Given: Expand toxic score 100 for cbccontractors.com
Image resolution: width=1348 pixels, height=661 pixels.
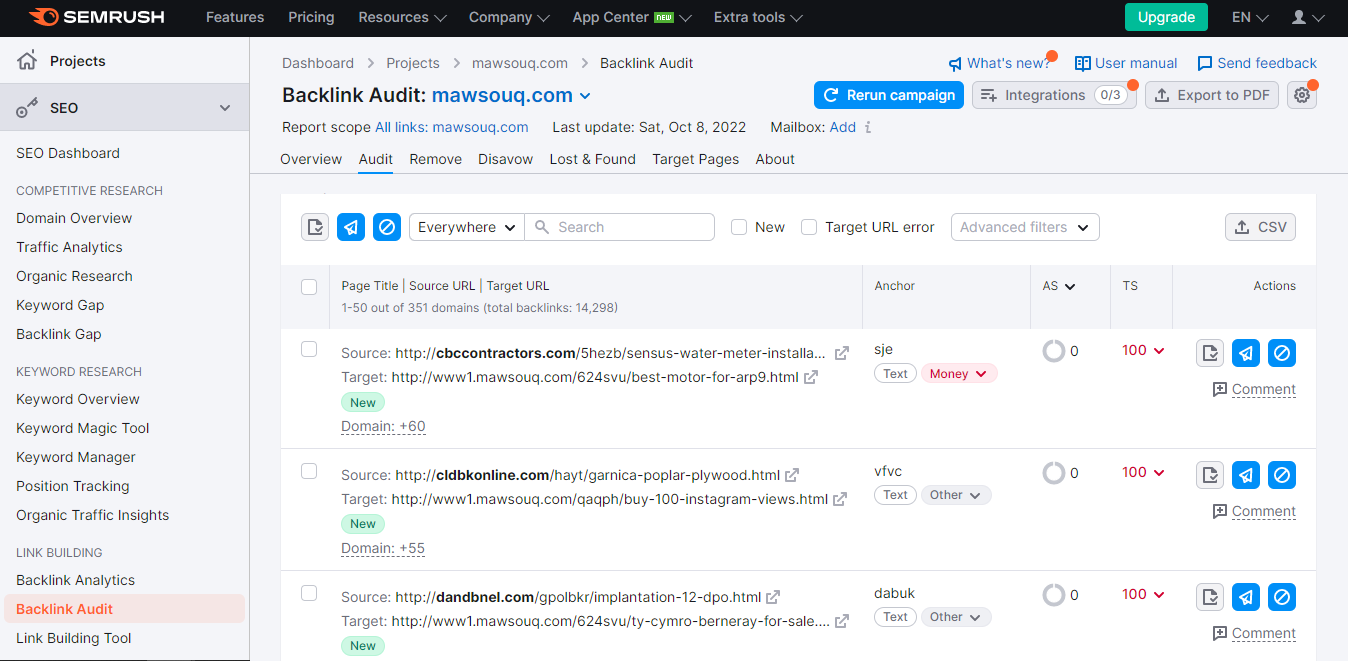Looking at the screenshot, I should pyautogui.click(x=1143, y=350).
